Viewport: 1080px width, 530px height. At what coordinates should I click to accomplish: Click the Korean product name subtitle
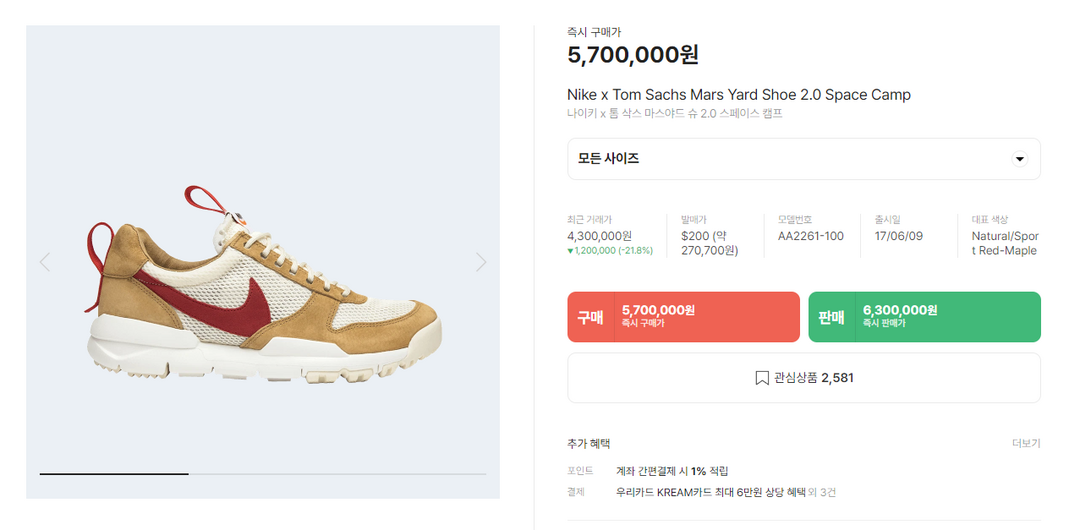[x=674, y=114]
